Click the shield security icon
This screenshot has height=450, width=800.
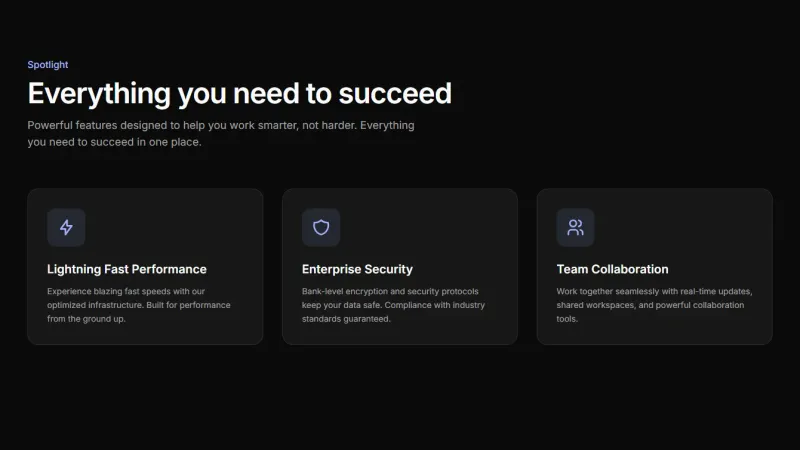(321, 228)
